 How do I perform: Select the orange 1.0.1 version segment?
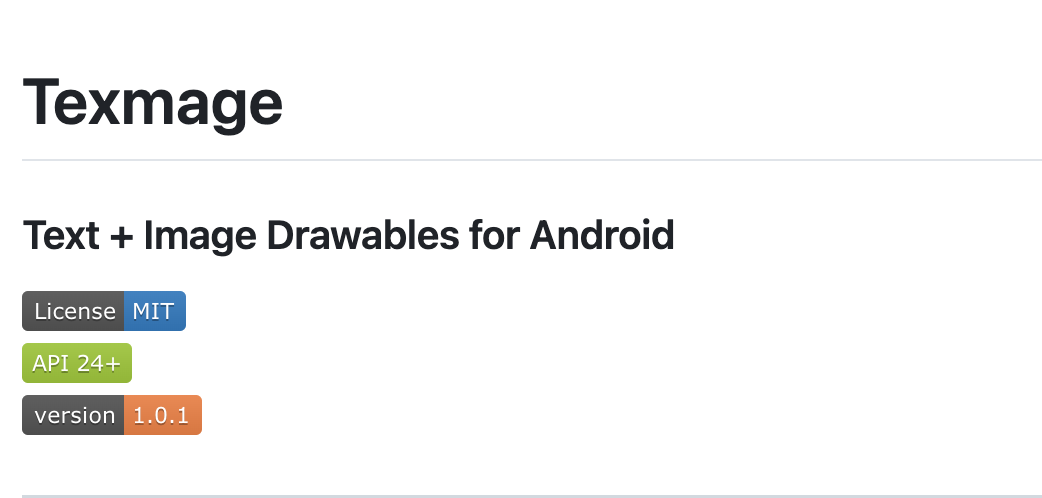162,415
